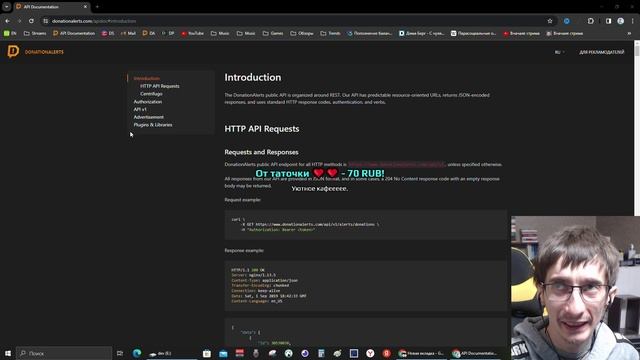Viewport: 640px width, 360px height.
Task: Open the Mail bookmark
Action: [x=128, y=33]
